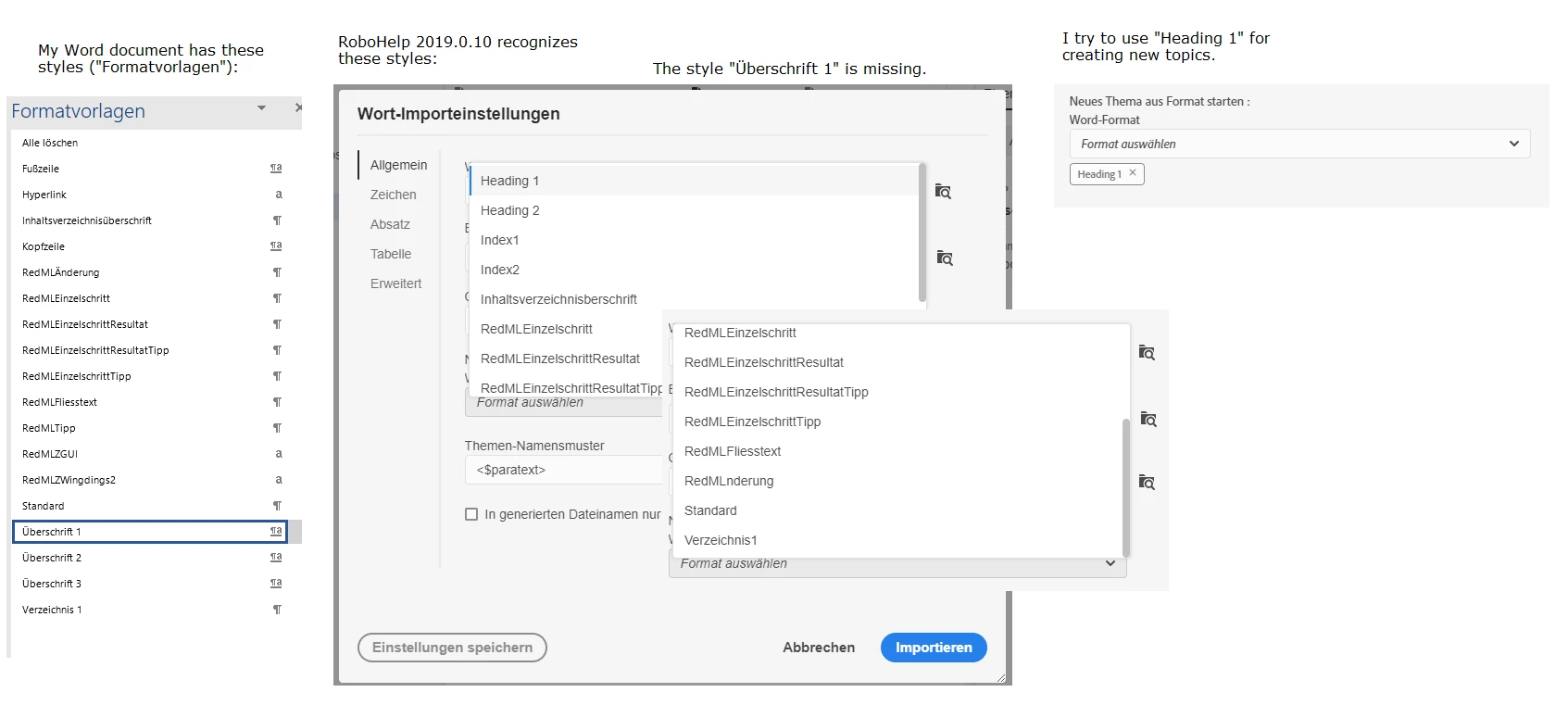Select Heading 1 in style list
The height and width of the screenshot is (705, 1568).
695,181
